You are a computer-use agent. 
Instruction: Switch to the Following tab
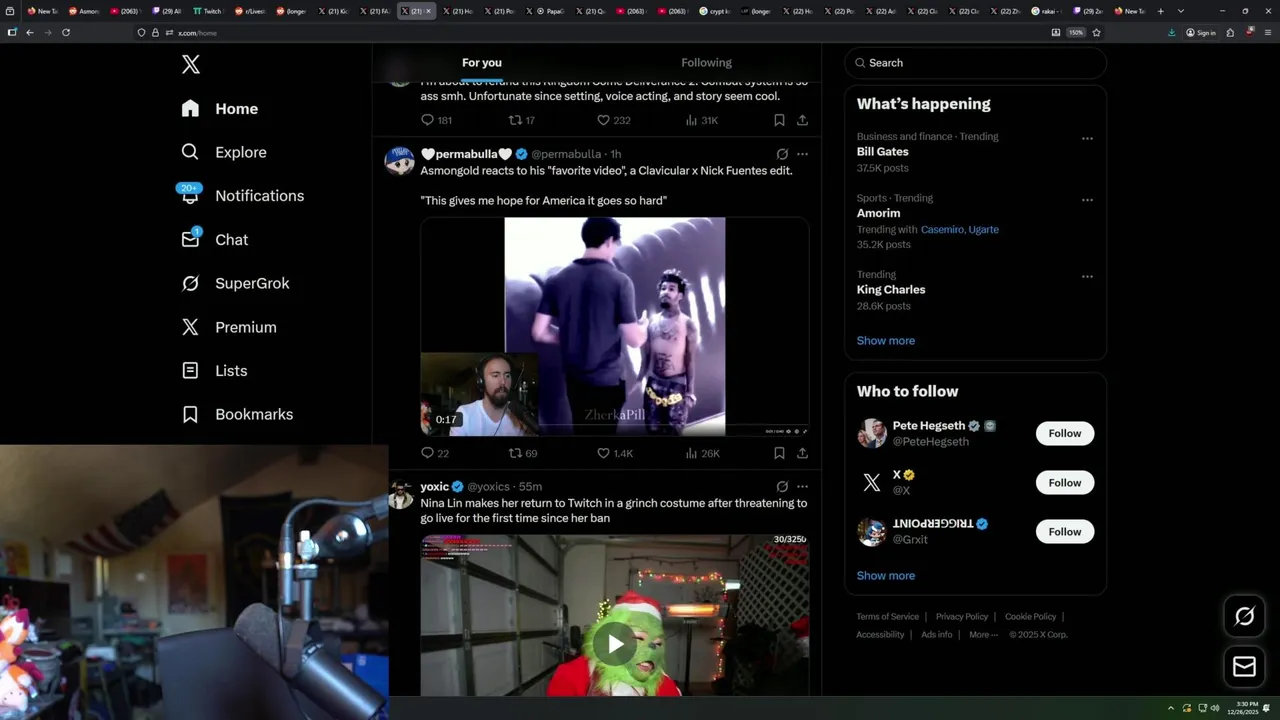click(707, 63)
